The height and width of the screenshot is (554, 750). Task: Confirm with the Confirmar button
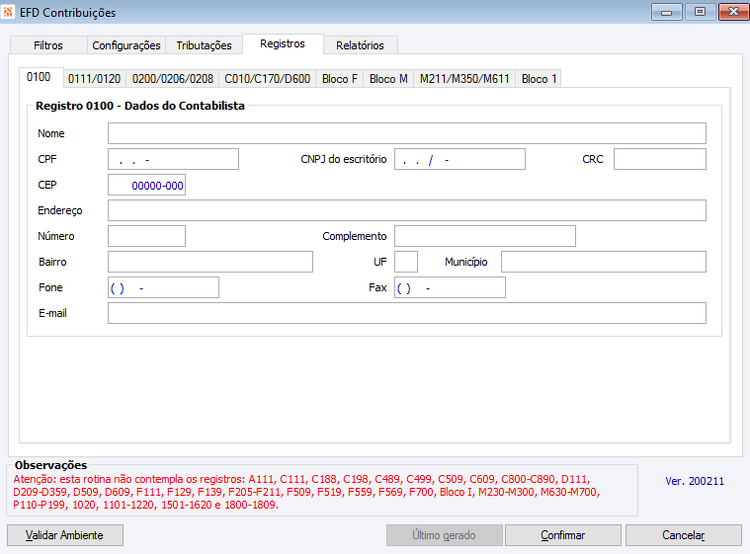[563, 535]
